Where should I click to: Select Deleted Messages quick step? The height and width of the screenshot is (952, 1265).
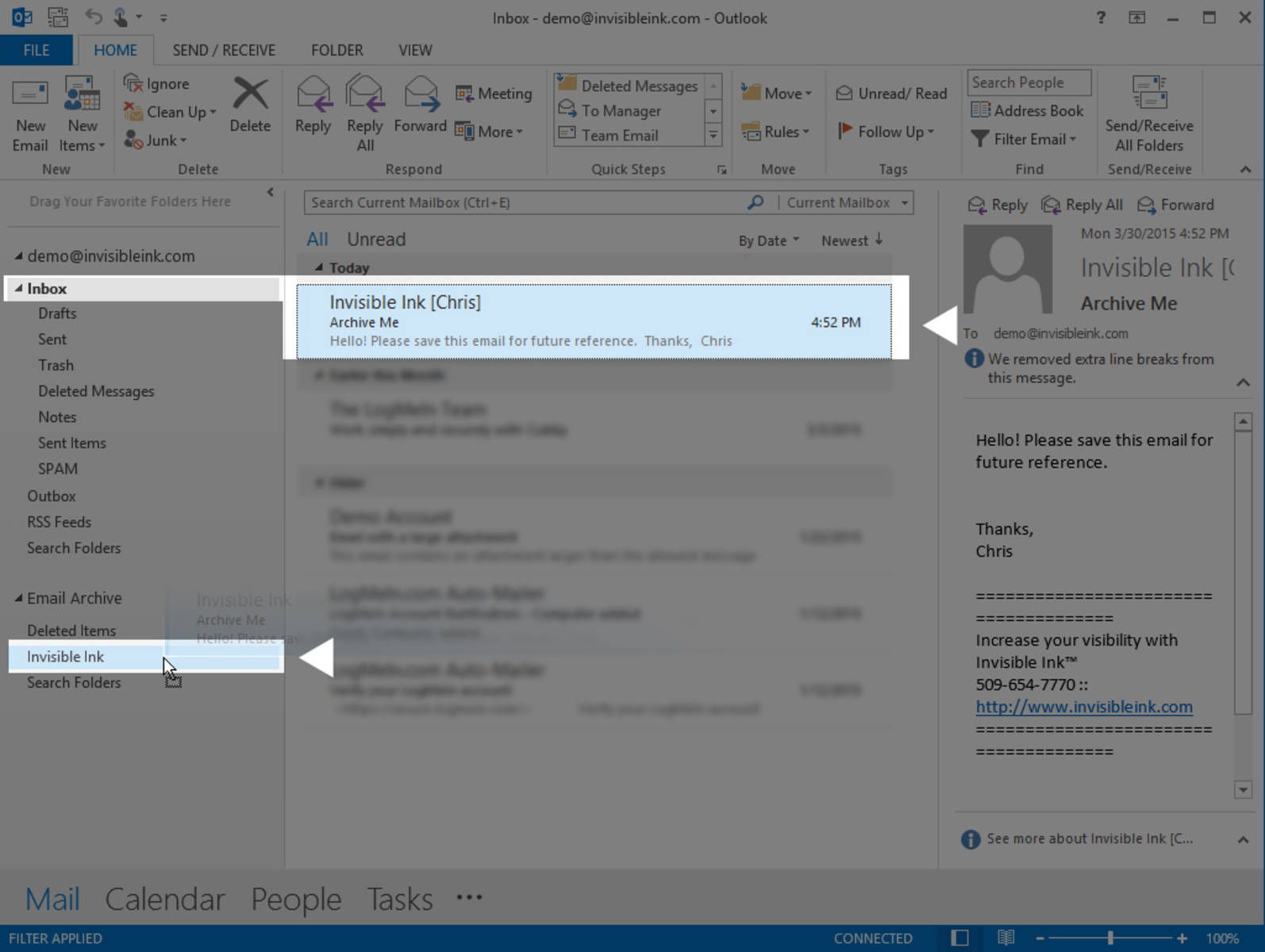[x=629, y=86]
